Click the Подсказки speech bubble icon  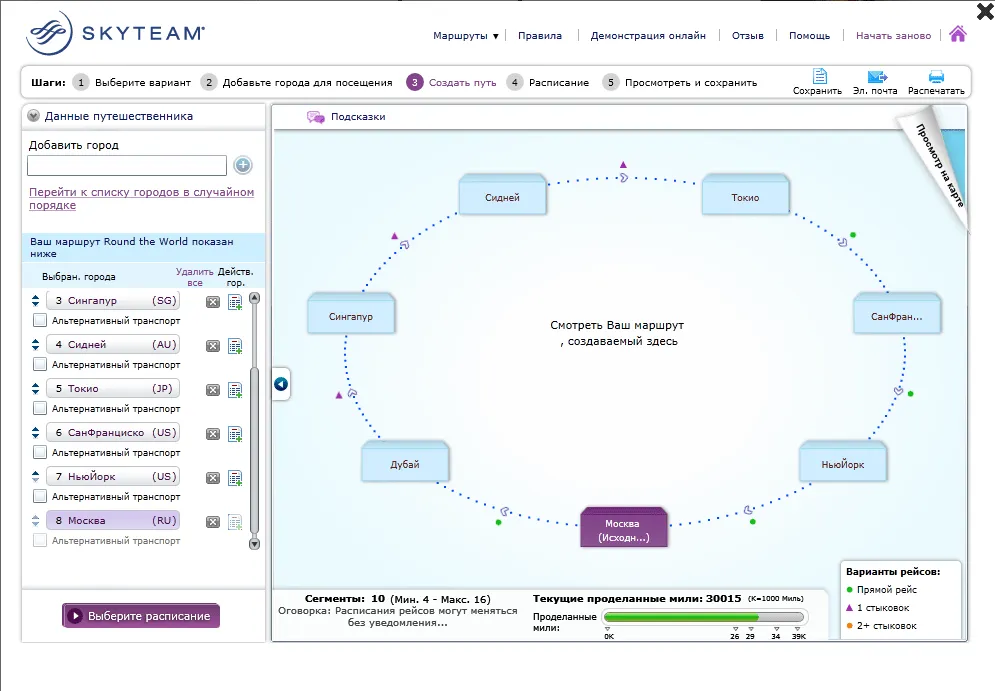(x=315, y=117)
